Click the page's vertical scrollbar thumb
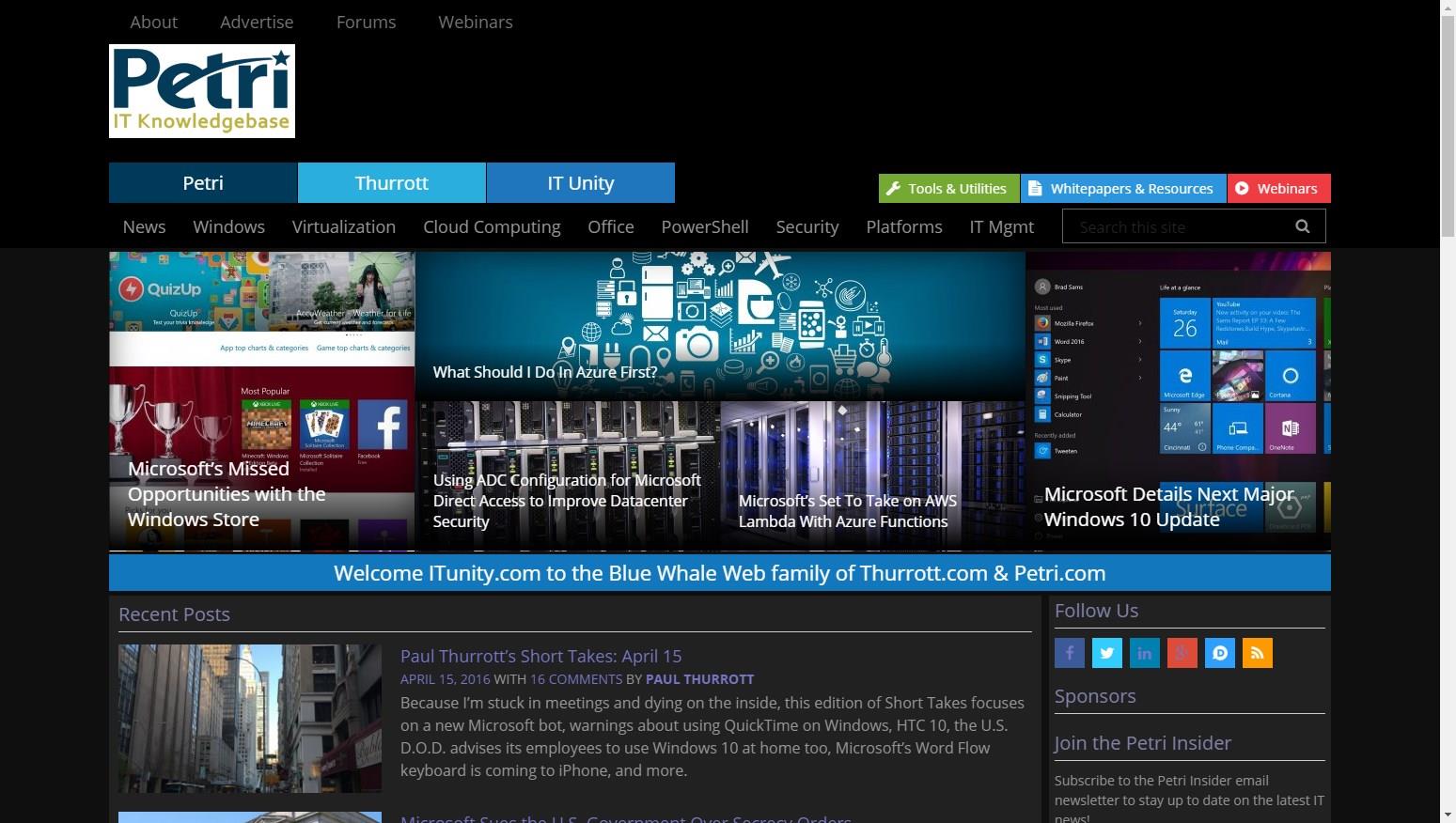Viewport: 1456px width, 823px height. (1448, 127)
